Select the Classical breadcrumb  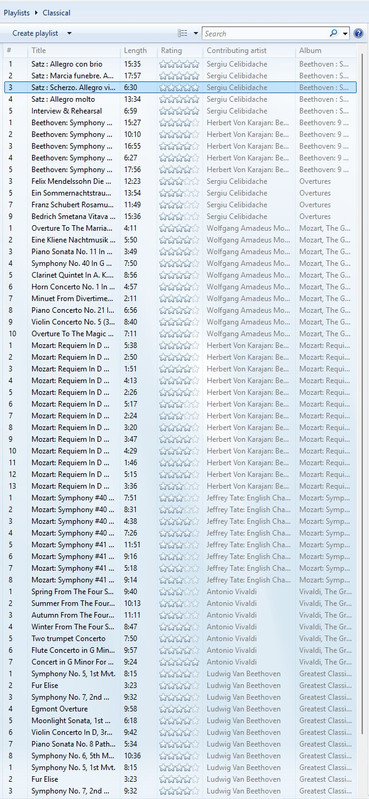click(x=57, y=13)
